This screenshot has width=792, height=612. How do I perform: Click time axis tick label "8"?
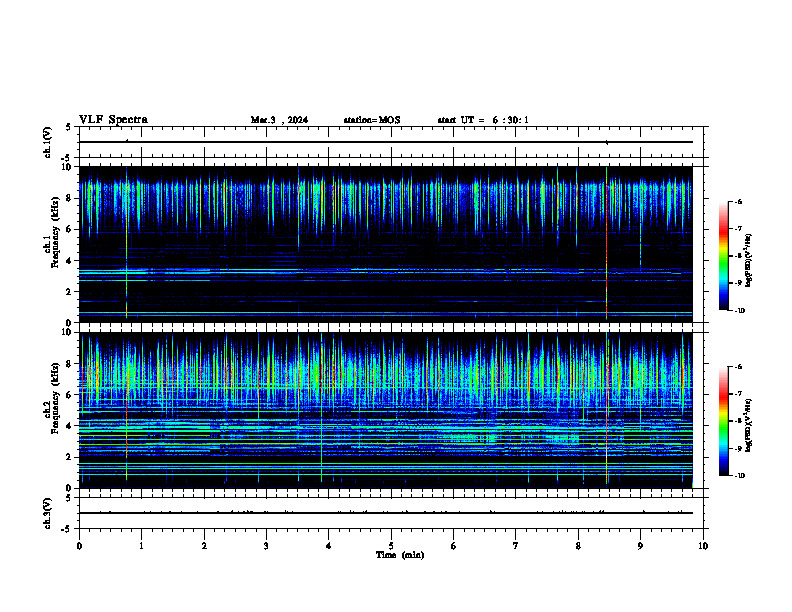coord(578,546)
